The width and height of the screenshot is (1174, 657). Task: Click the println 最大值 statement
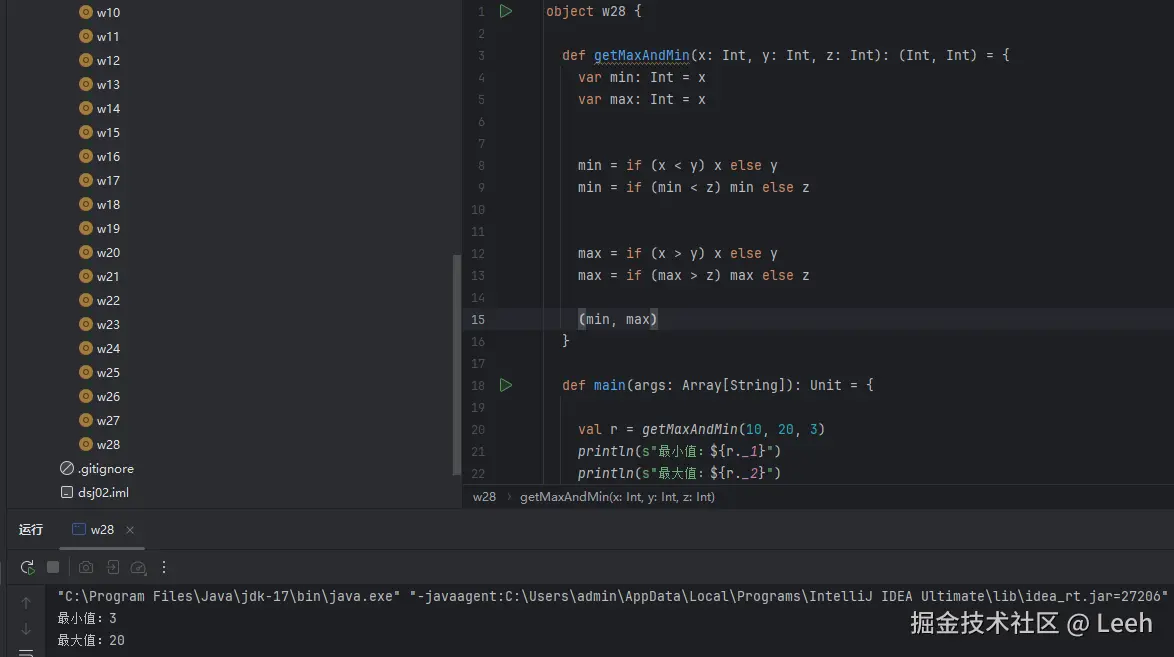coord(679,473)
